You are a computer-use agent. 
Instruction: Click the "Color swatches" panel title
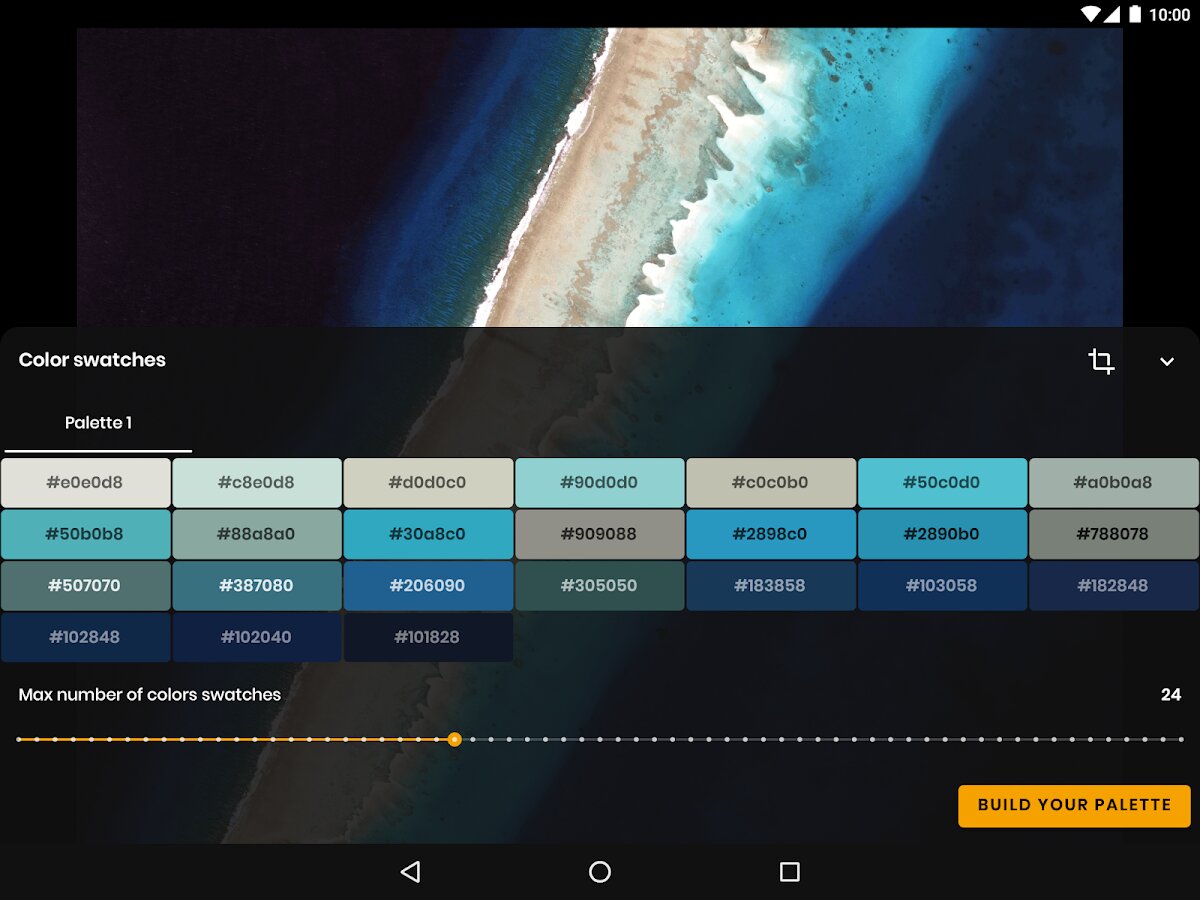tap(92, 360)
